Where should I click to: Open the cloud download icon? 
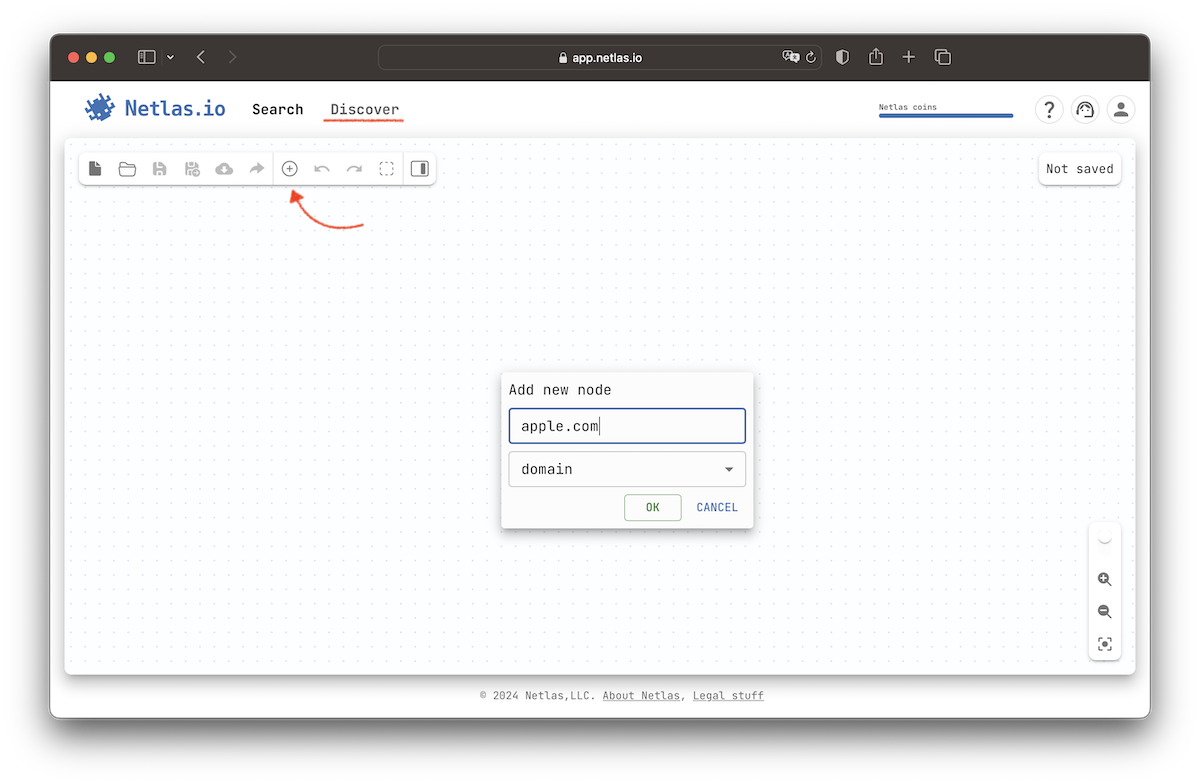[x=224, y=168]
